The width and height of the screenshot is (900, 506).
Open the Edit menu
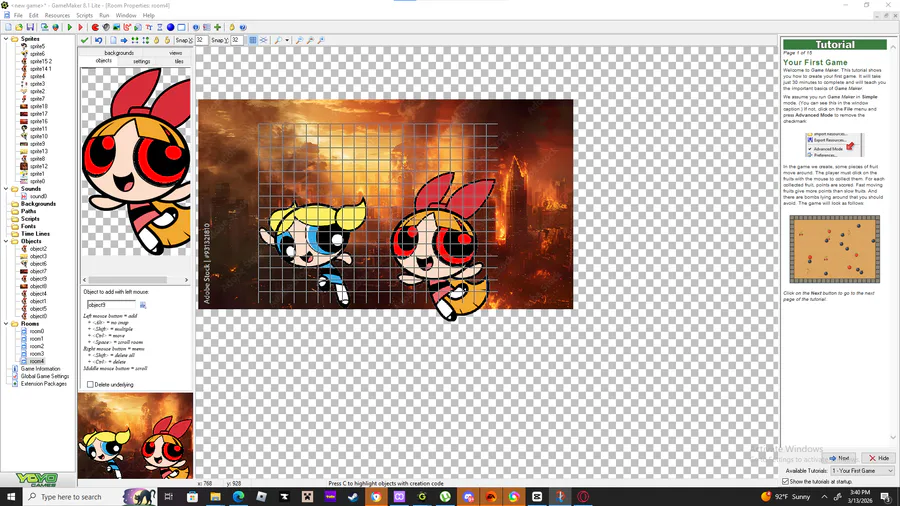pyautogui.click(x=34, y=15)
